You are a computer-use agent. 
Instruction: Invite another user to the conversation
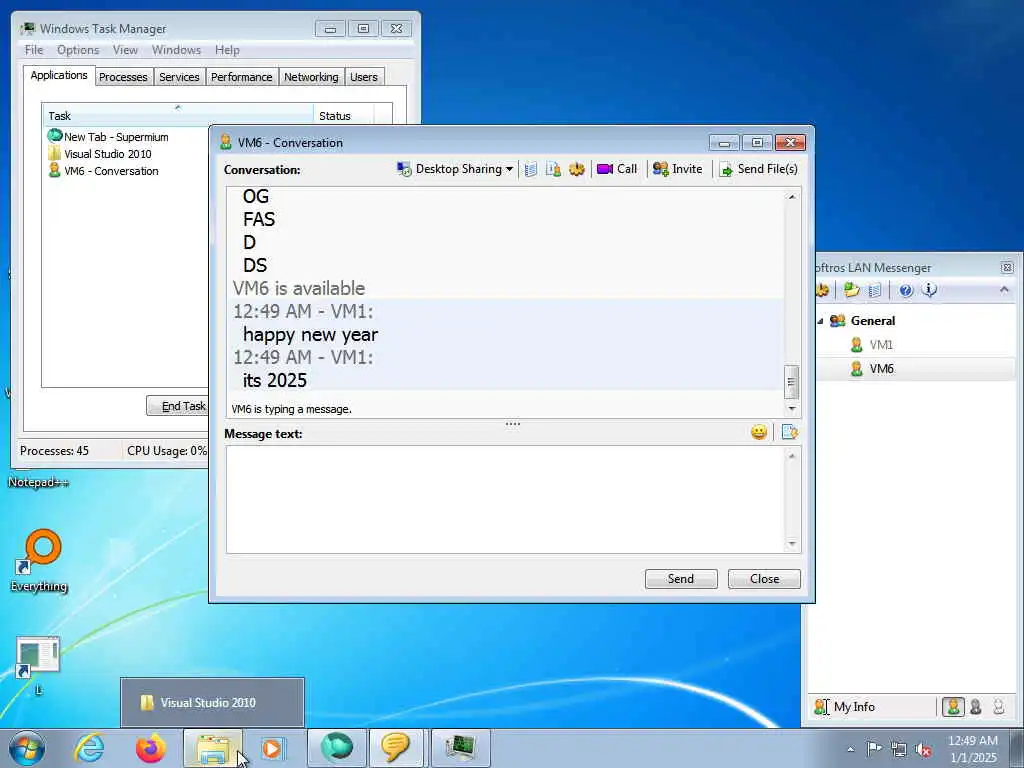tap(678, 169)
